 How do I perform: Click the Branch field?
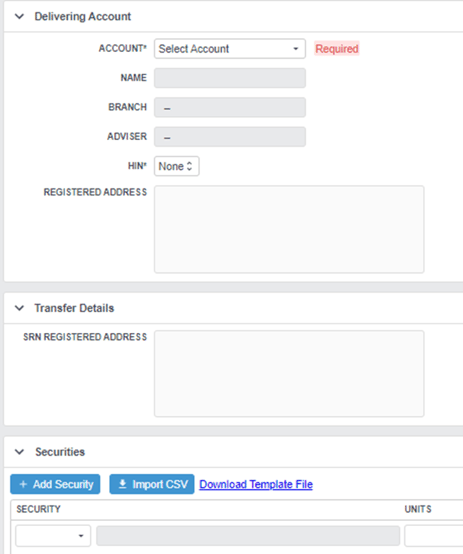[230, 107]
